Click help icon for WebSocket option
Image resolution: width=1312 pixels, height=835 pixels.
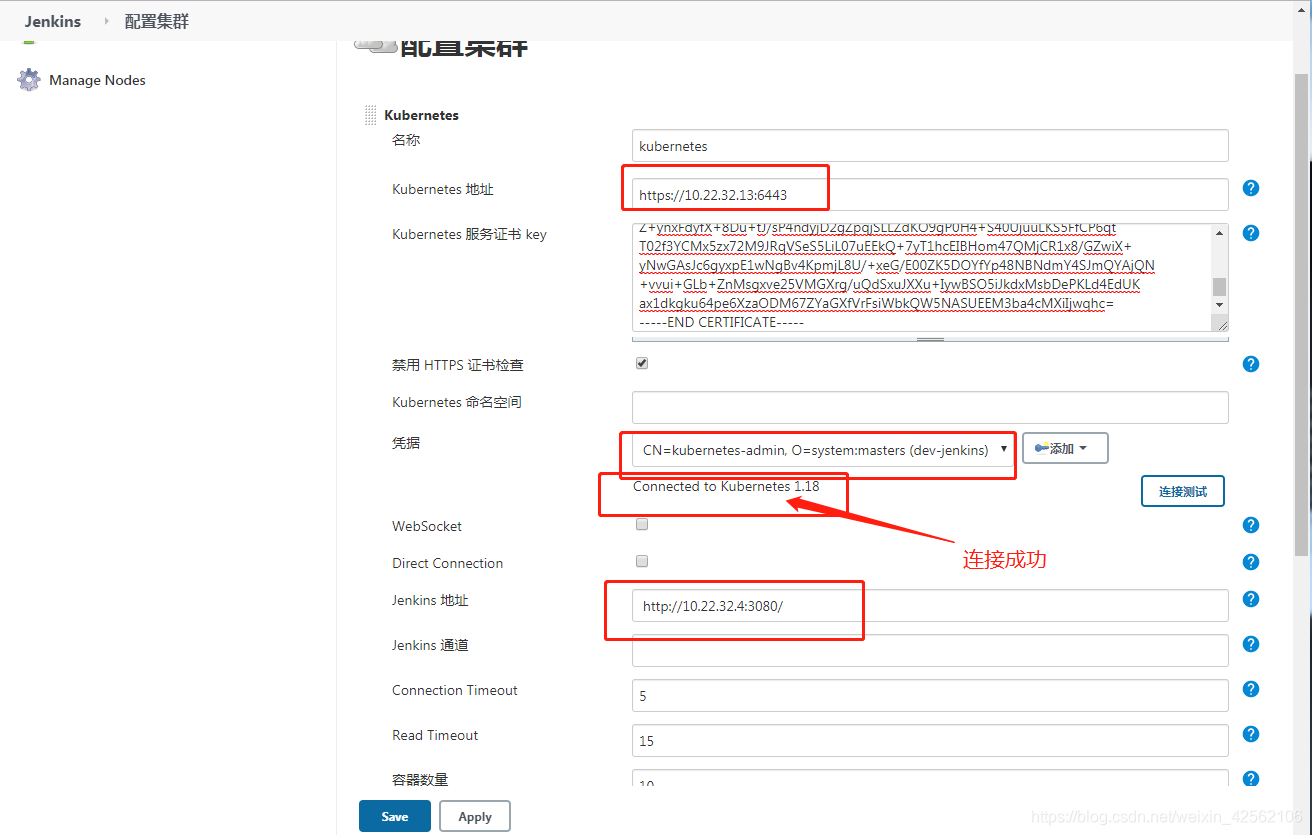pyautogui.click(x=1250, y=525)
